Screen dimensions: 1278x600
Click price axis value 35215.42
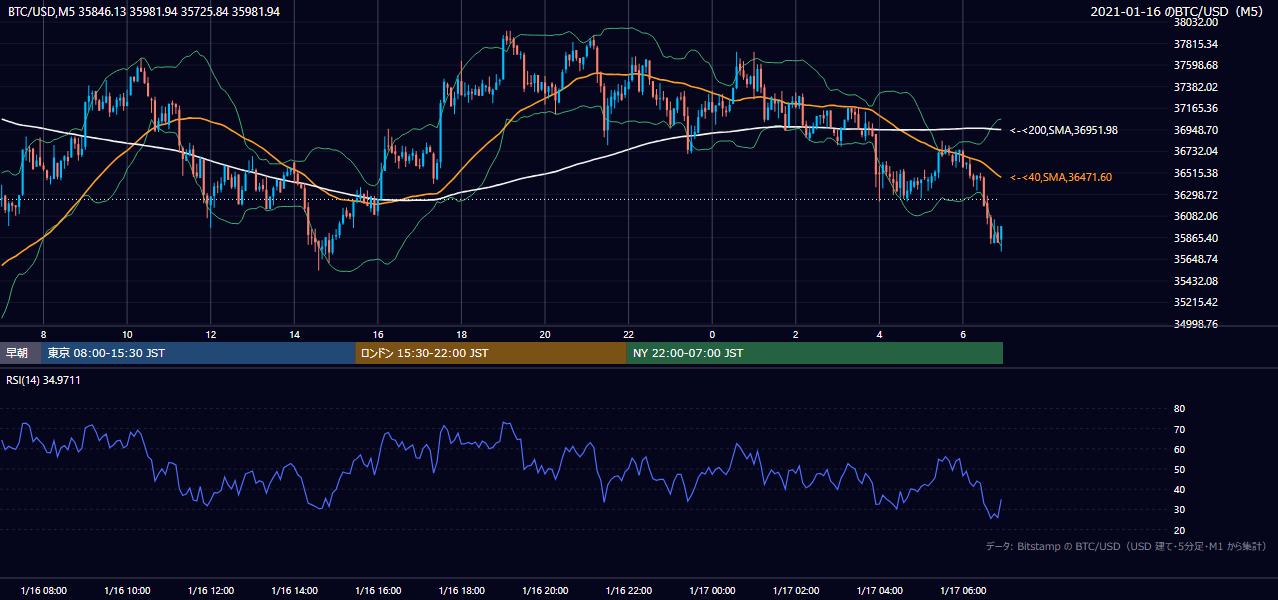pyautogui.click(x=1196, y=302)
